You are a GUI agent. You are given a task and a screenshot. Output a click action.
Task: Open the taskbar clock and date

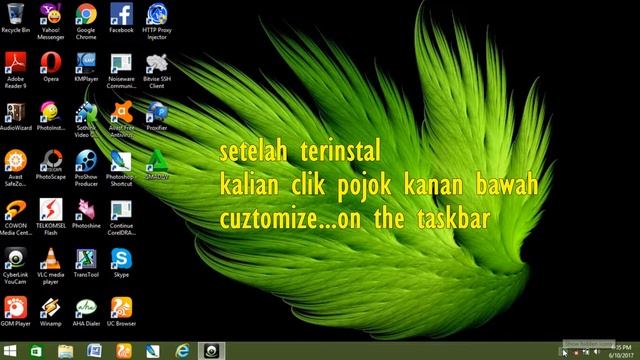click(x=621, y=351)
